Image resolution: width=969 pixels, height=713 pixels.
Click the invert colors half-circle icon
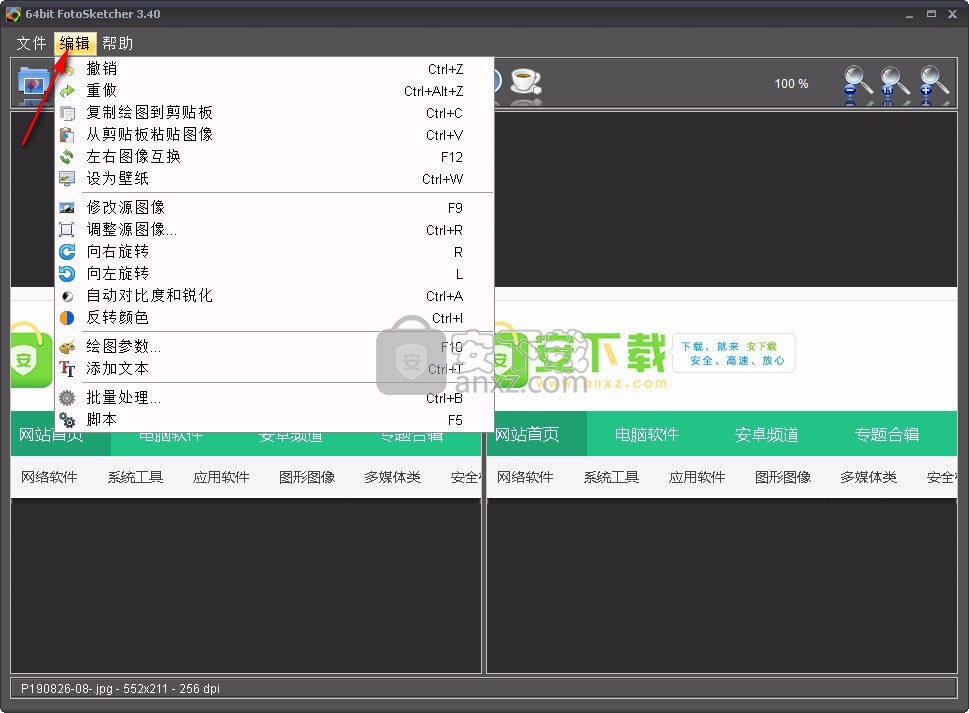click(67, 318)
